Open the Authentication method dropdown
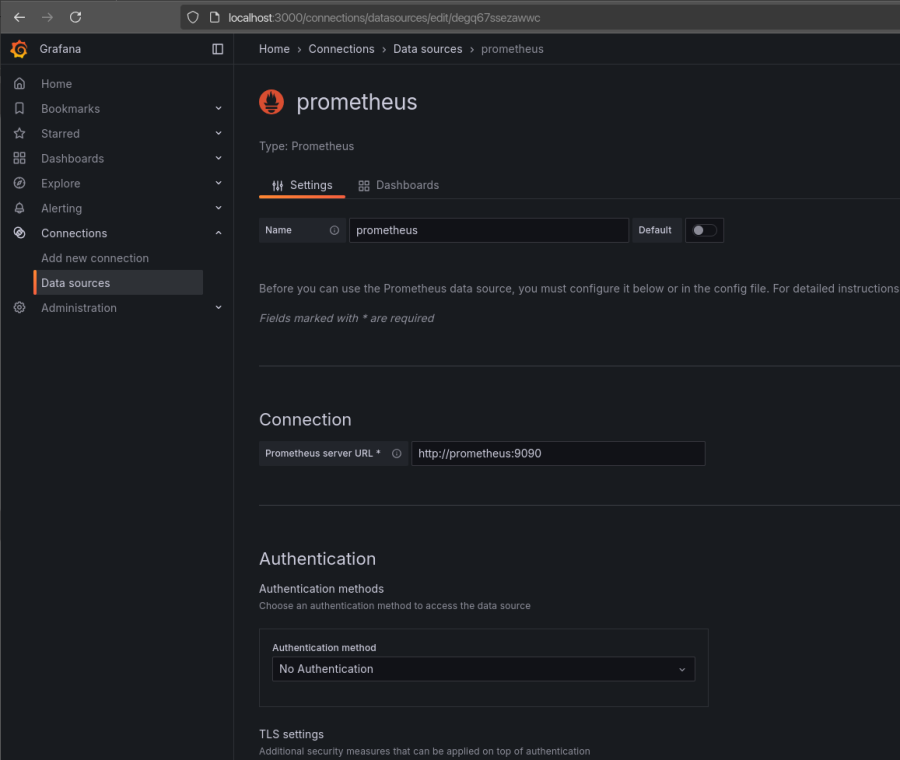The width and height of the screenshot is (900, 760). [x=483, y=669]
